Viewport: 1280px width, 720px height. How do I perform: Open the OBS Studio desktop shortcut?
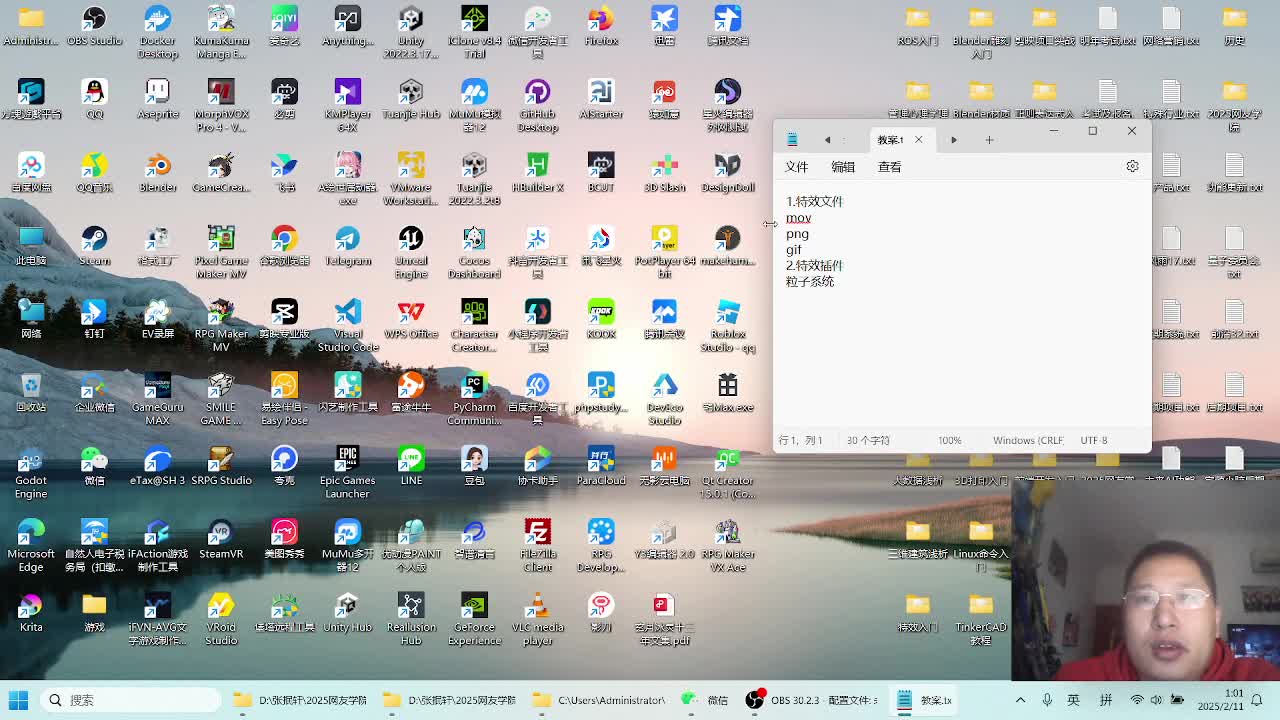94,27
